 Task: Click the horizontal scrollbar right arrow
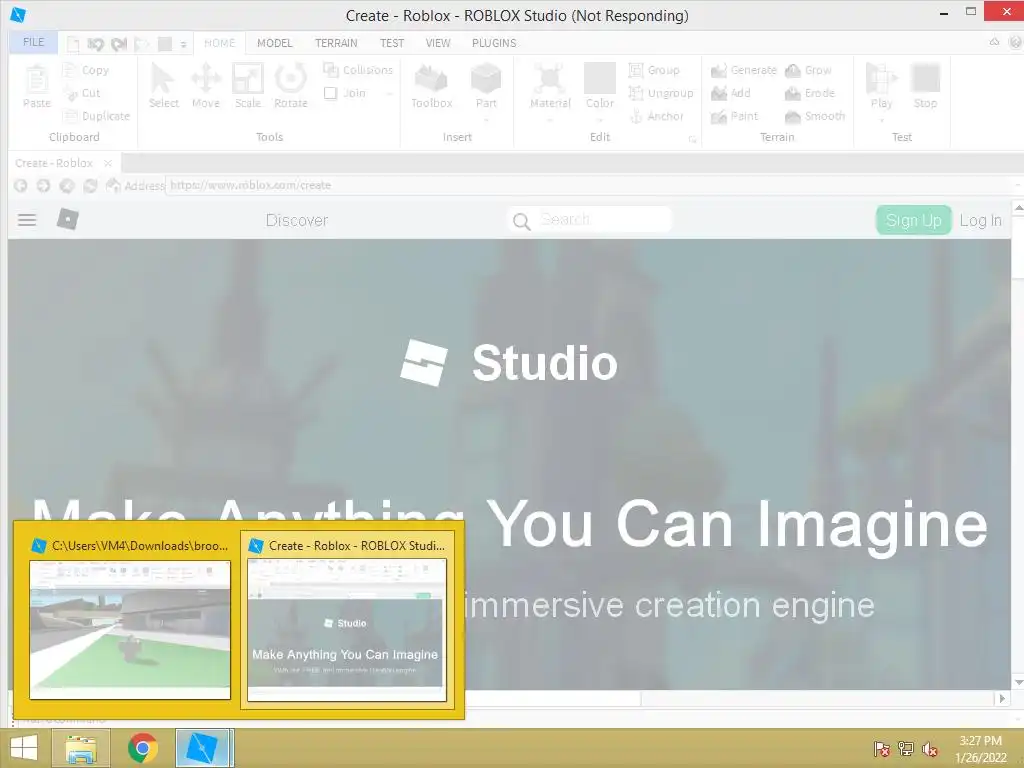(x=1002, y=698)
